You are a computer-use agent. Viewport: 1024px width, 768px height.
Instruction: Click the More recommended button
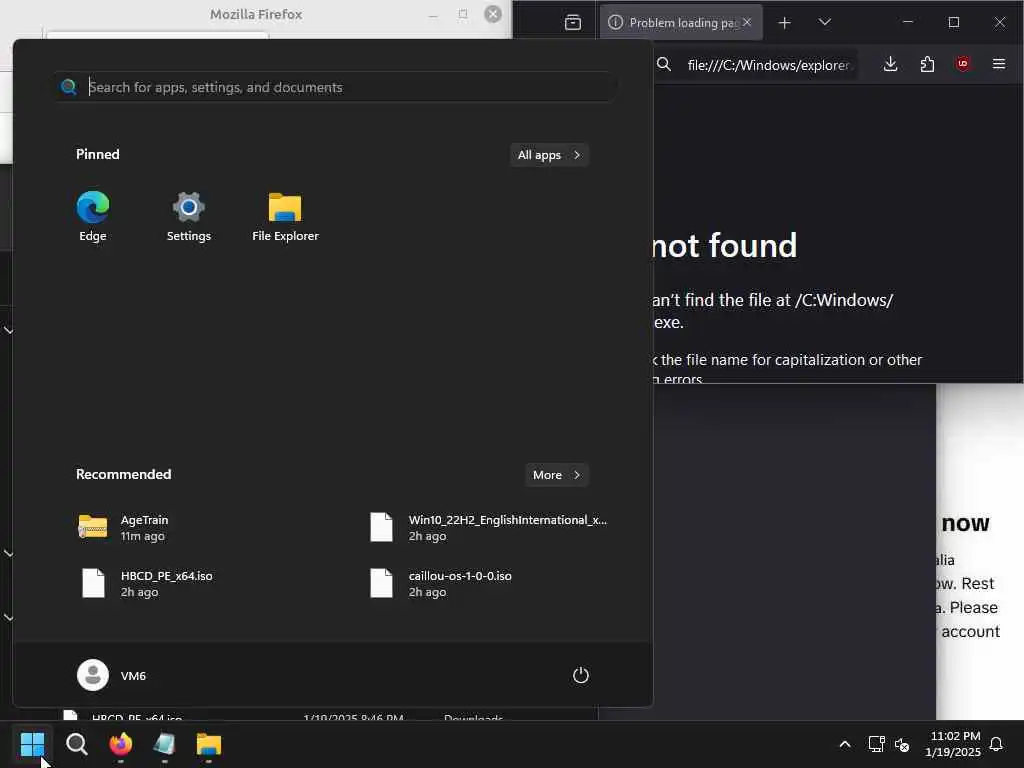[556, 475]
